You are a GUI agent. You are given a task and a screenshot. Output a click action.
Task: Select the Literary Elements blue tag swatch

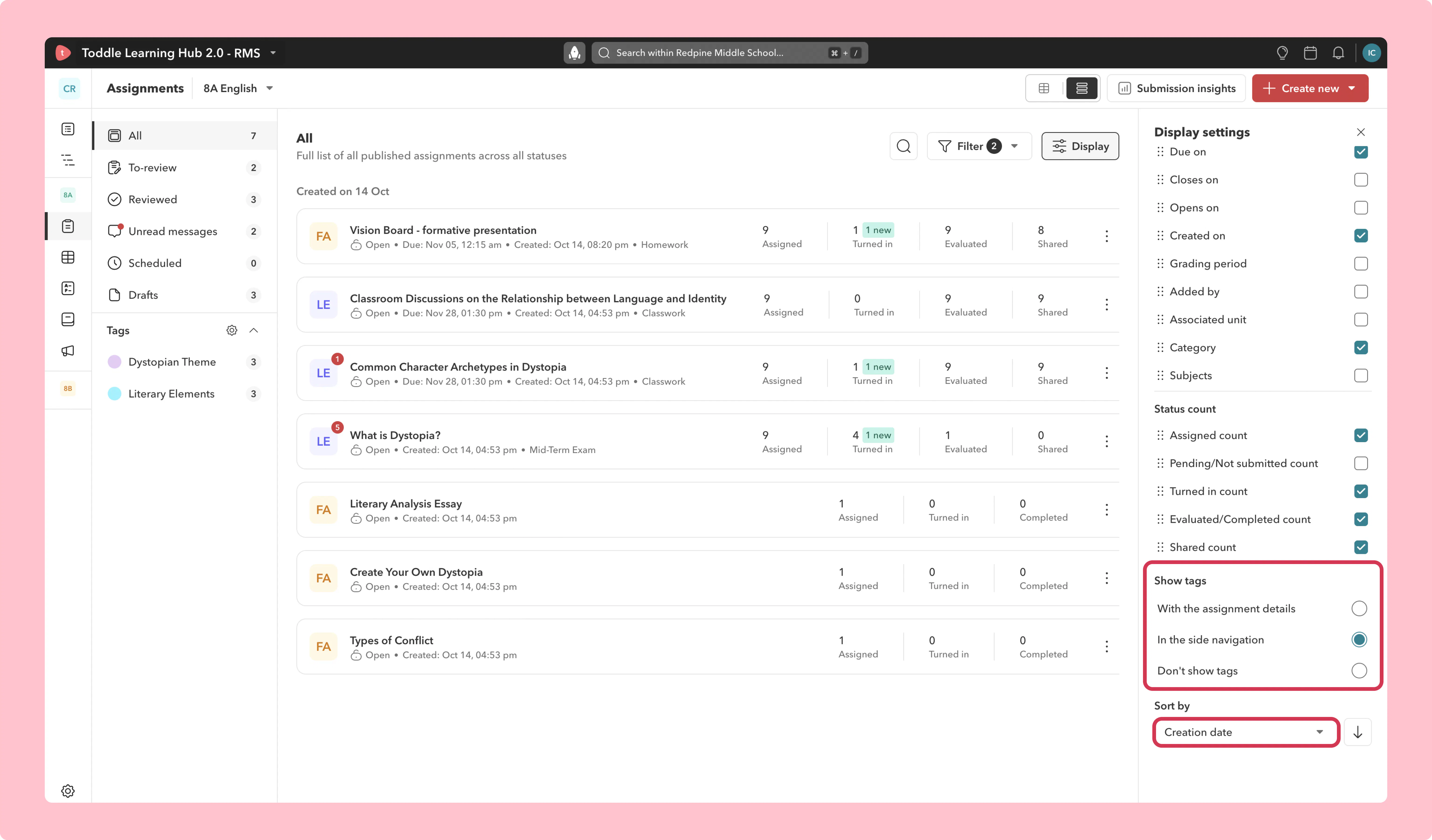click(x=114, y=394)
